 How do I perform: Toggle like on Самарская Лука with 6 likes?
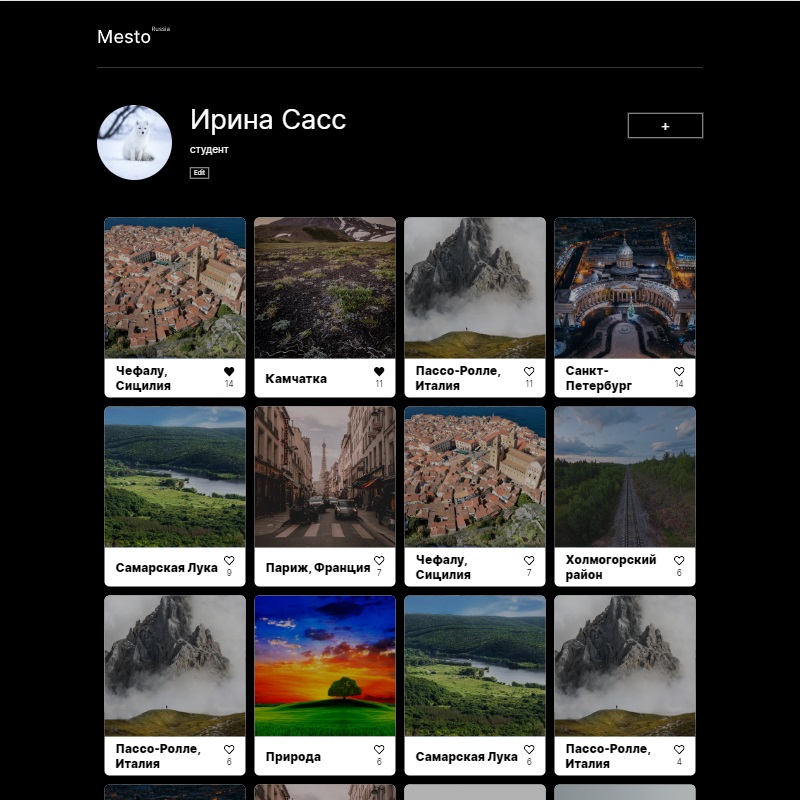[529, 750]
